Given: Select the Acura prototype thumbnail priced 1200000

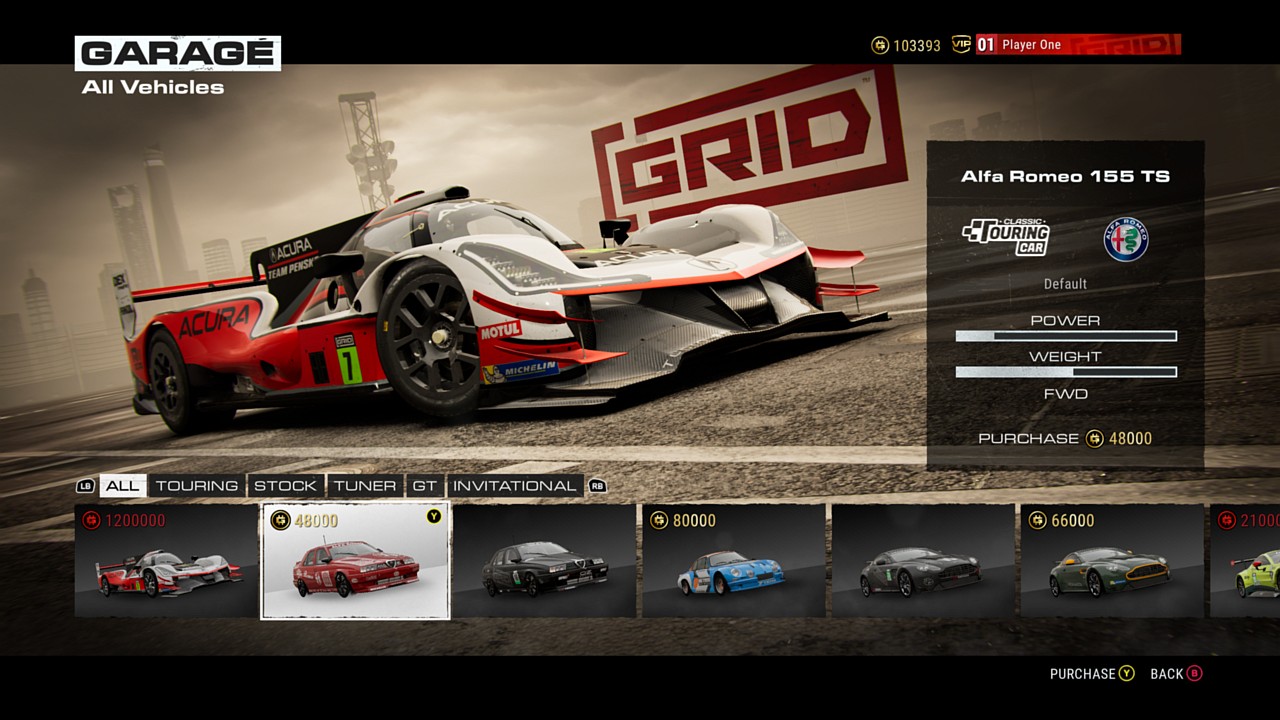Looking at the screenshot, I should click(167, 561).
